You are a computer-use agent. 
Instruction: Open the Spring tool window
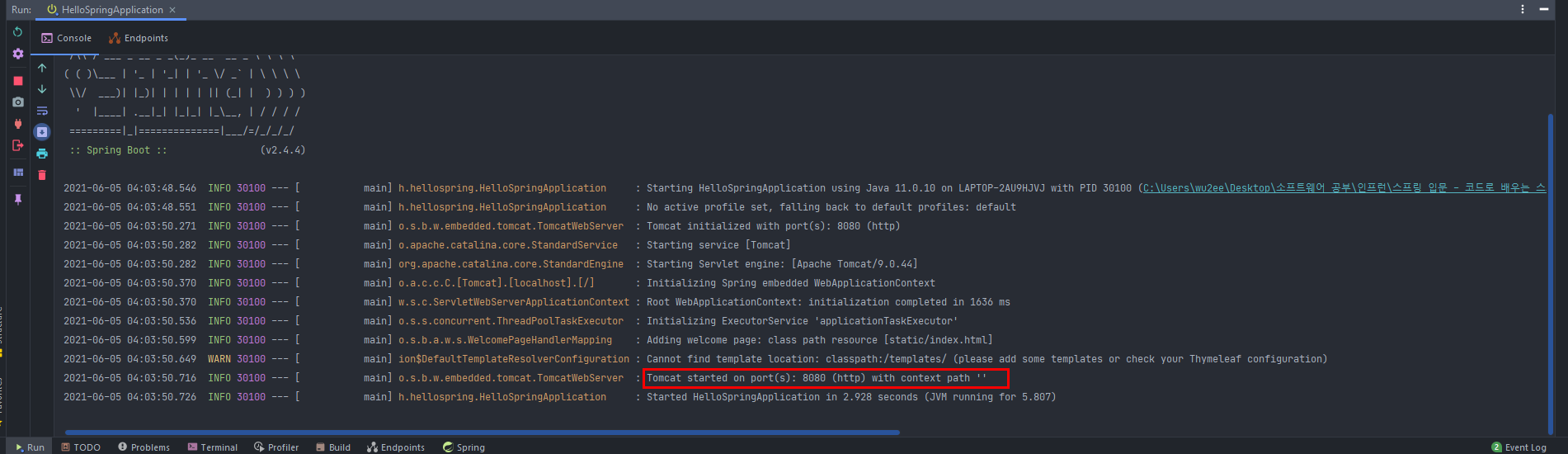click(x=464, y=447)
